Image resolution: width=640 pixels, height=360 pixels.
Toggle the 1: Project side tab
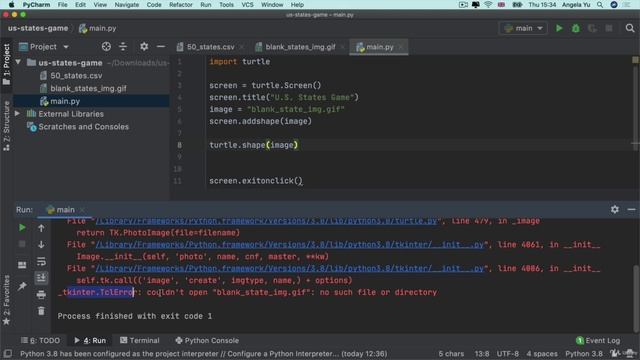pyautogui.click(x=6, y=64)
